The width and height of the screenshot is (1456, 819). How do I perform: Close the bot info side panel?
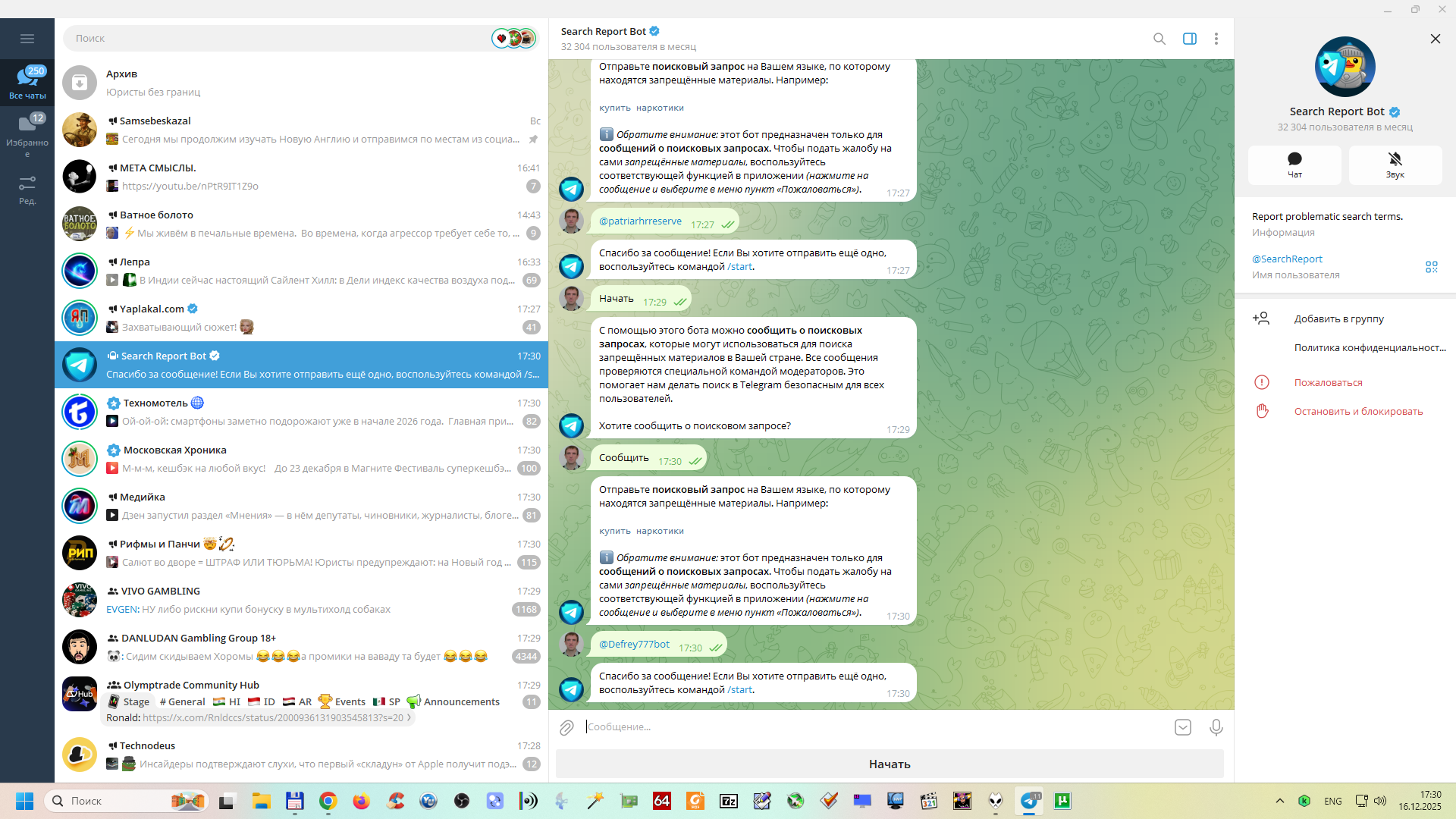point(1435,39)
